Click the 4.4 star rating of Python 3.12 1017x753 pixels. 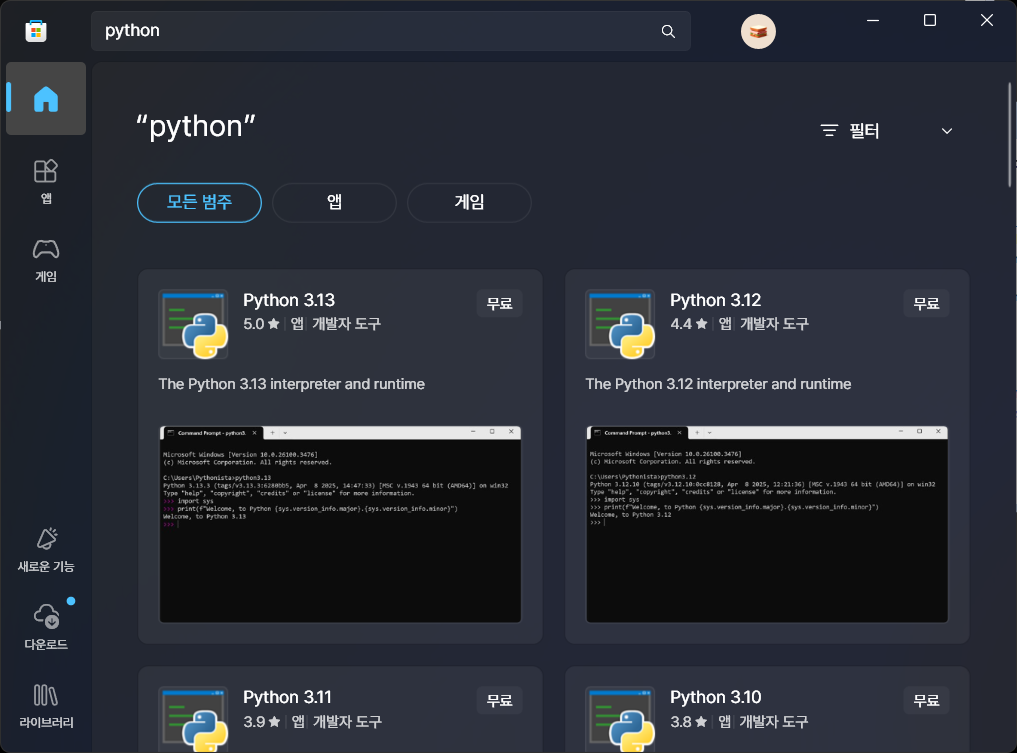(688, 324)
